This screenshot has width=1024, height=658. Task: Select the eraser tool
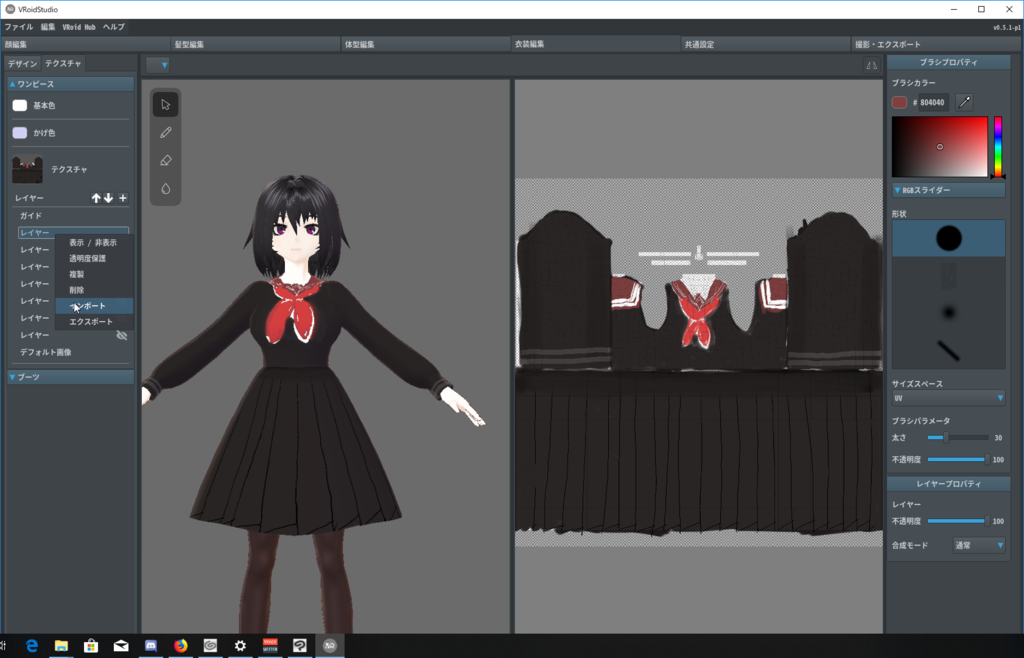(x=166, y=161)
